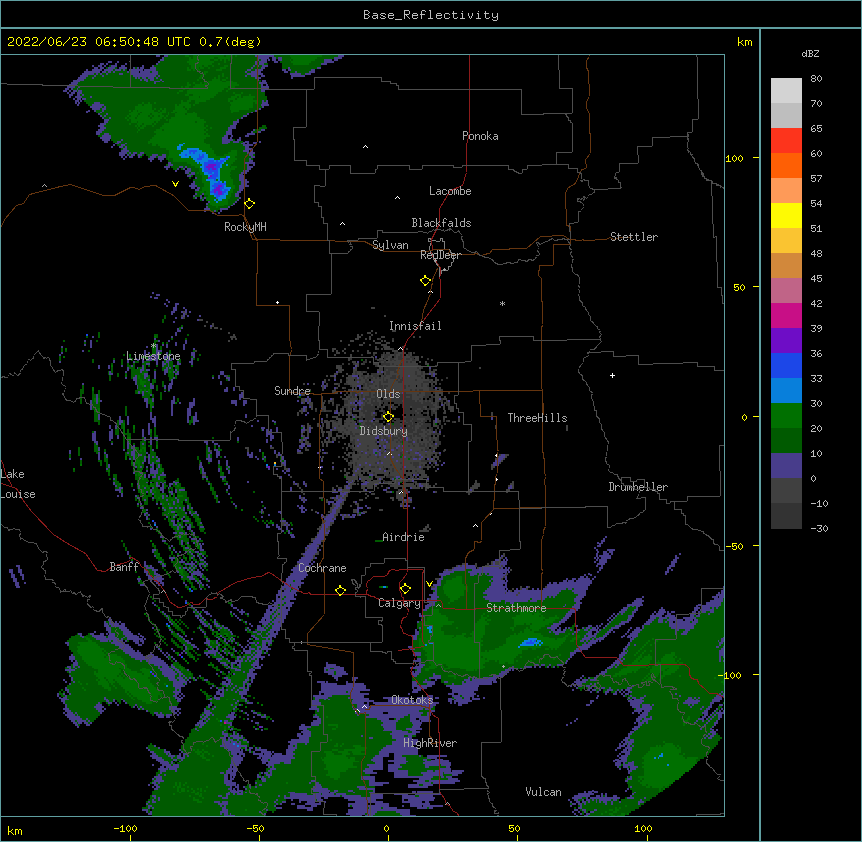The image size is (862, 842).
Task: Click the Base_Reflectivity title text
Action: tap(431, 15)
